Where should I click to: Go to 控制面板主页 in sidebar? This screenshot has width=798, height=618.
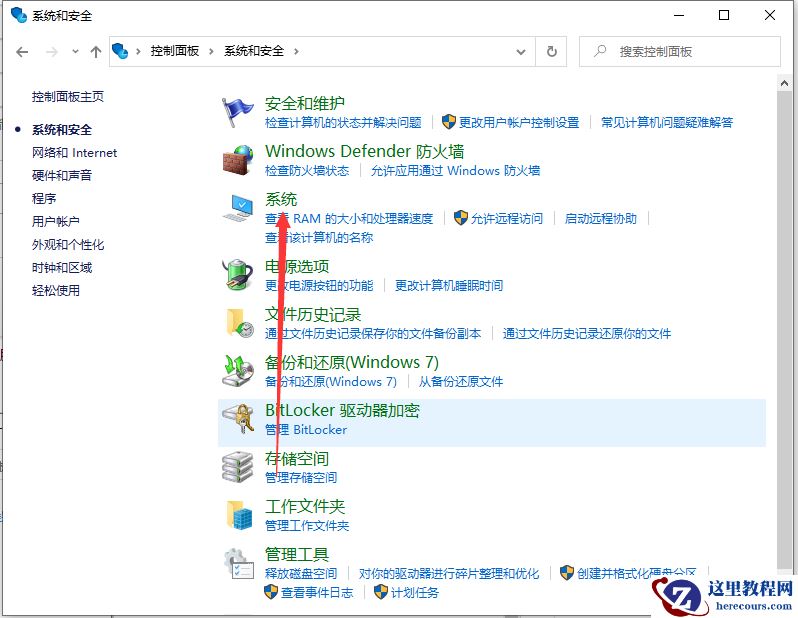68,97
